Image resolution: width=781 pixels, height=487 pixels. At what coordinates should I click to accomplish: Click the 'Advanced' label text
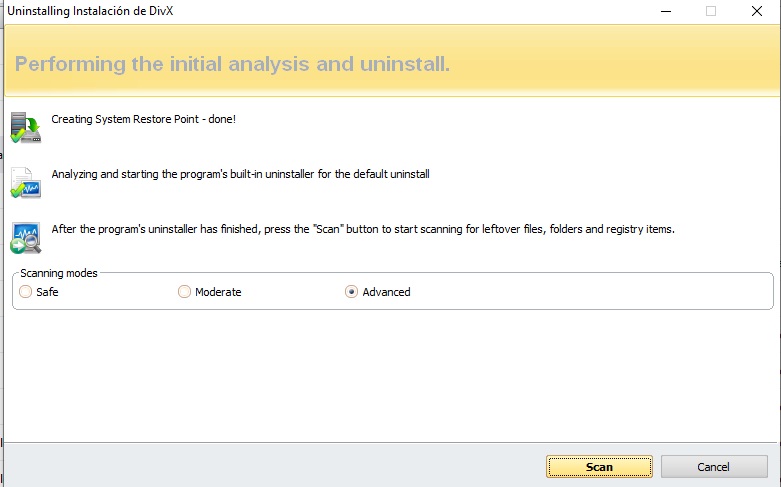tap(386, 292)
